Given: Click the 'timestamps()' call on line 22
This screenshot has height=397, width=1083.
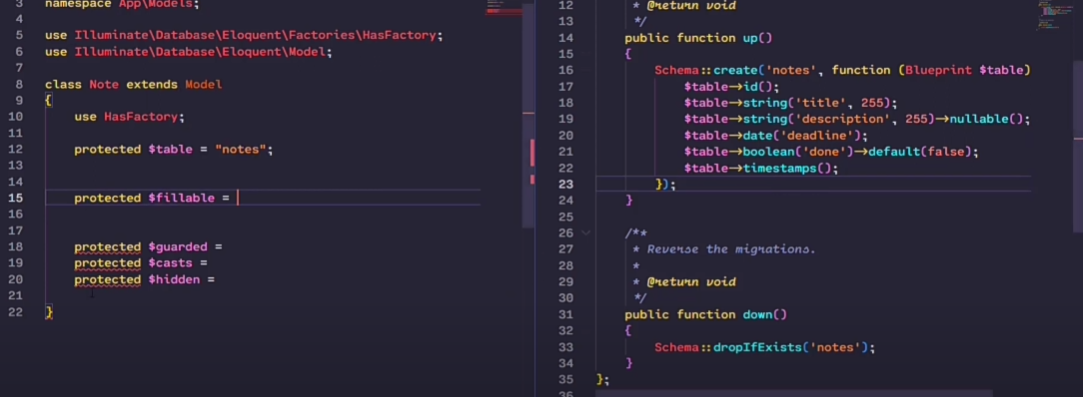Looking at the screenshot, I should pyautogui.click(x=787, y=168).
